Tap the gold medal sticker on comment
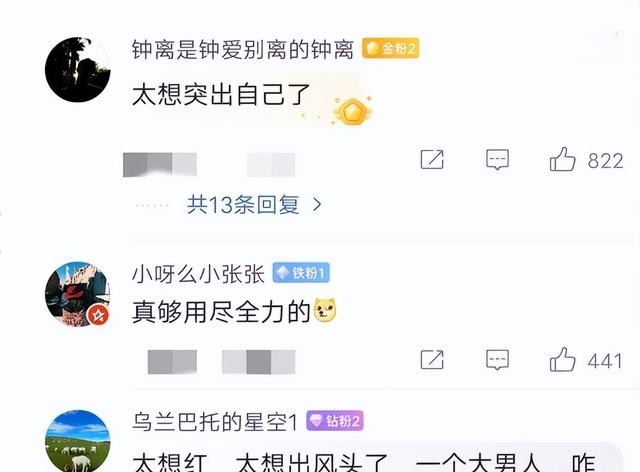640x472 pixels. click(x=352, y=110)
